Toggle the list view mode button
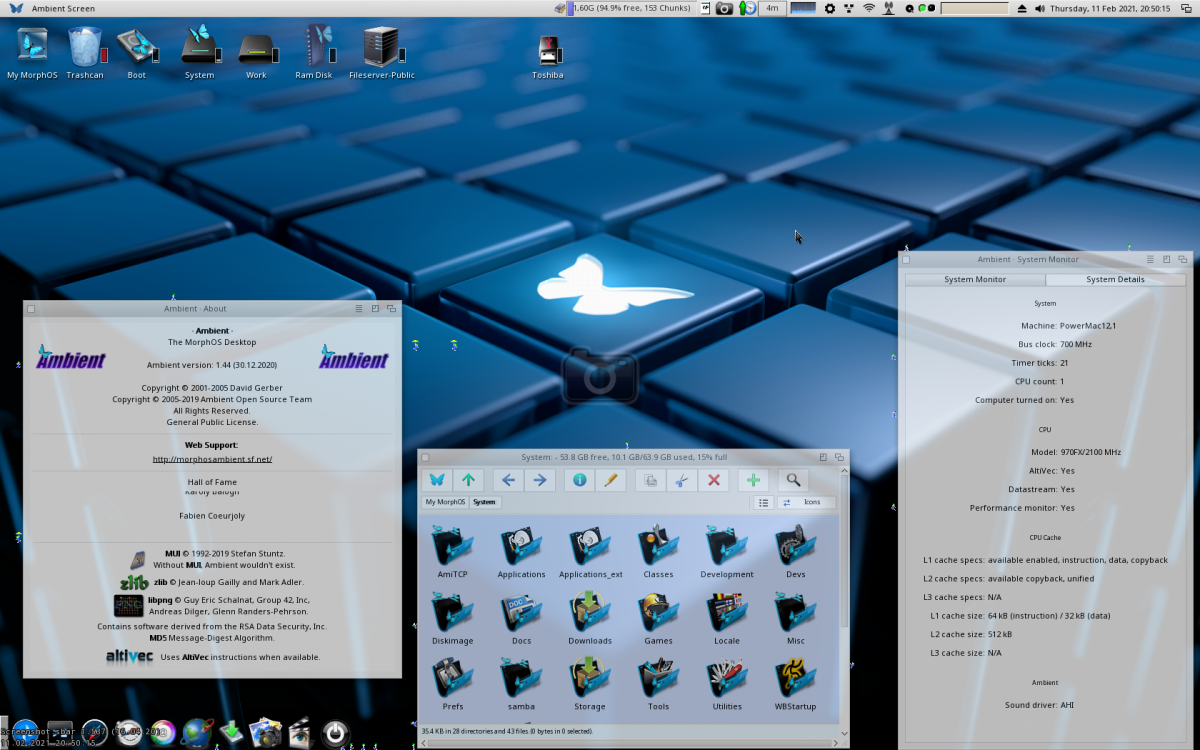This screenshot has height=750, width=1200. tap(763, 502)
